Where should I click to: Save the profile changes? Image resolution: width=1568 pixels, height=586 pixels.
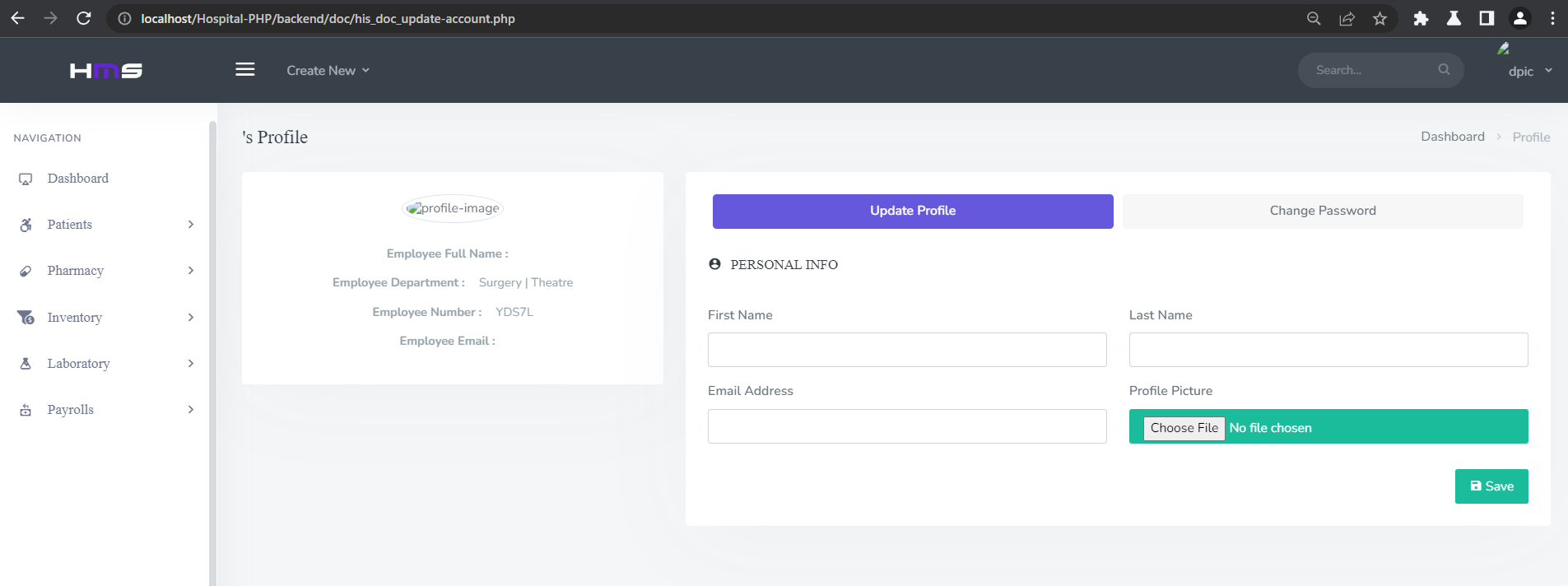[1491, 486]
